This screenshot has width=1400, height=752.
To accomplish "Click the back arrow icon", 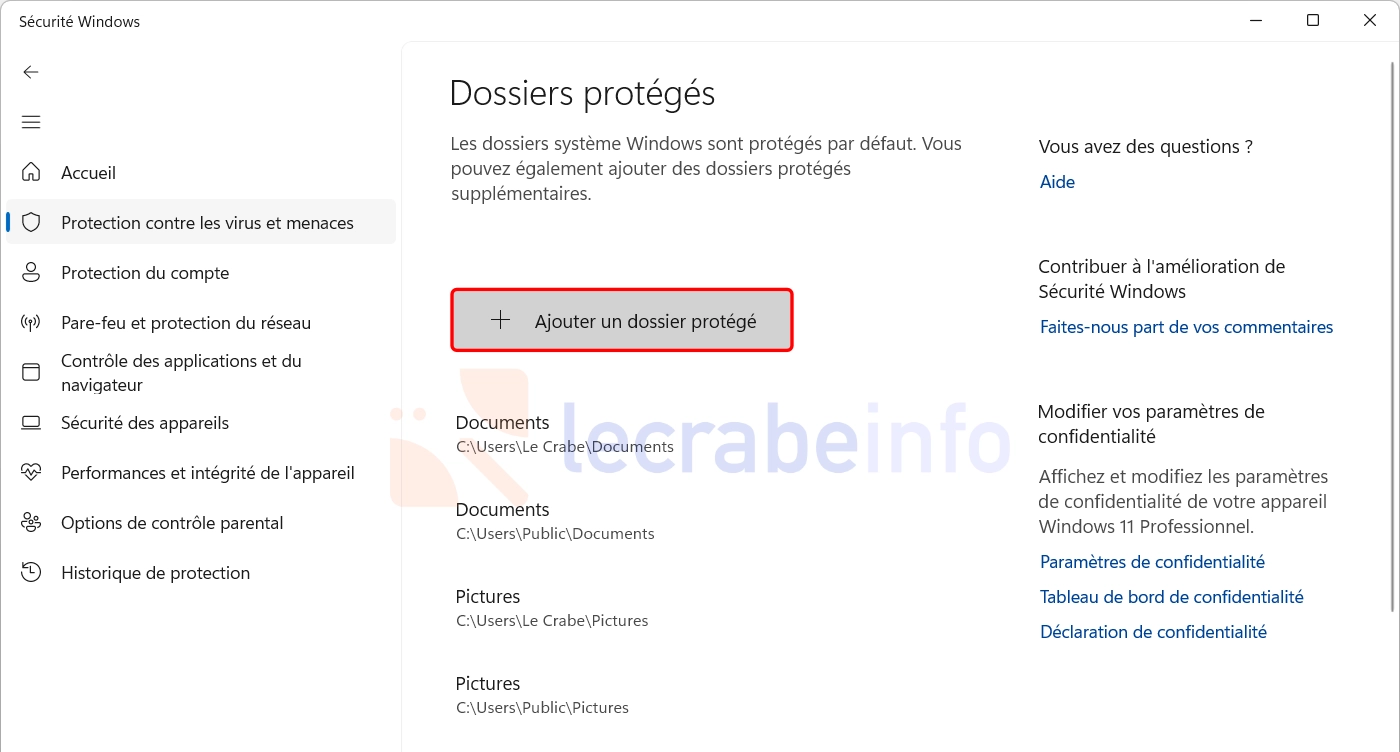I will [x=31, y=72].
